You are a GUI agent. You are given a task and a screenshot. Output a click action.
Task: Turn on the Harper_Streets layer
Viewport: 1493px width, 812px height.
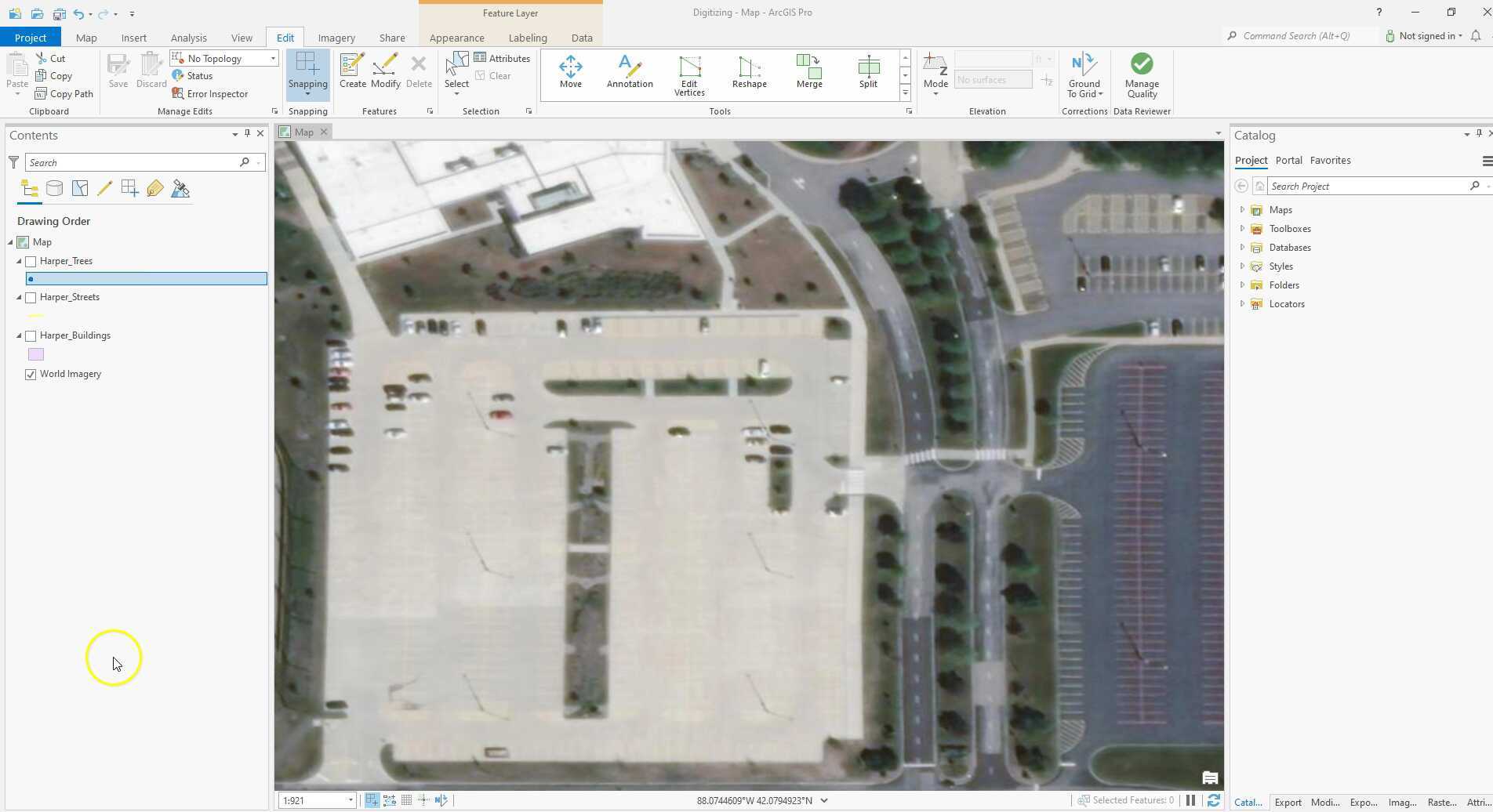(31, 298)
